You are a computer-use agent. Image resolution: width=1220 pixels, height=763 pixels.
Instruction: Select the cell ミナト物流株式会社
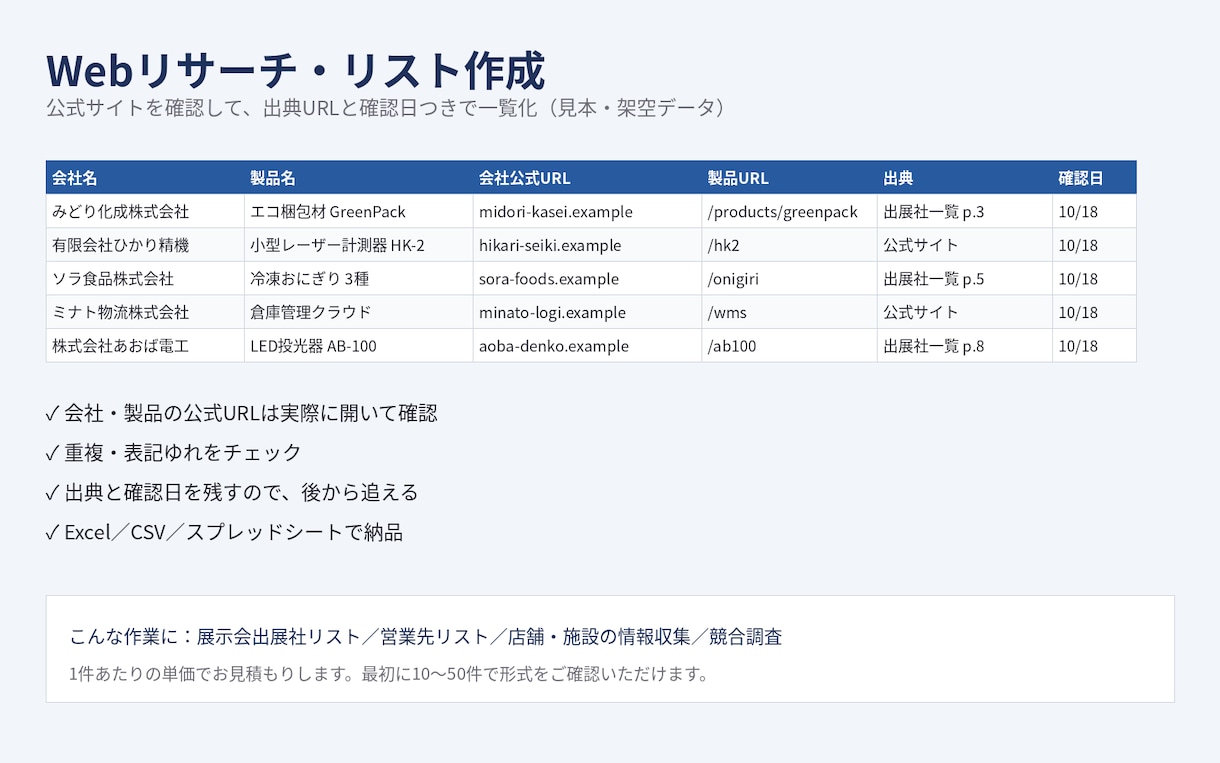click(145, 312)
